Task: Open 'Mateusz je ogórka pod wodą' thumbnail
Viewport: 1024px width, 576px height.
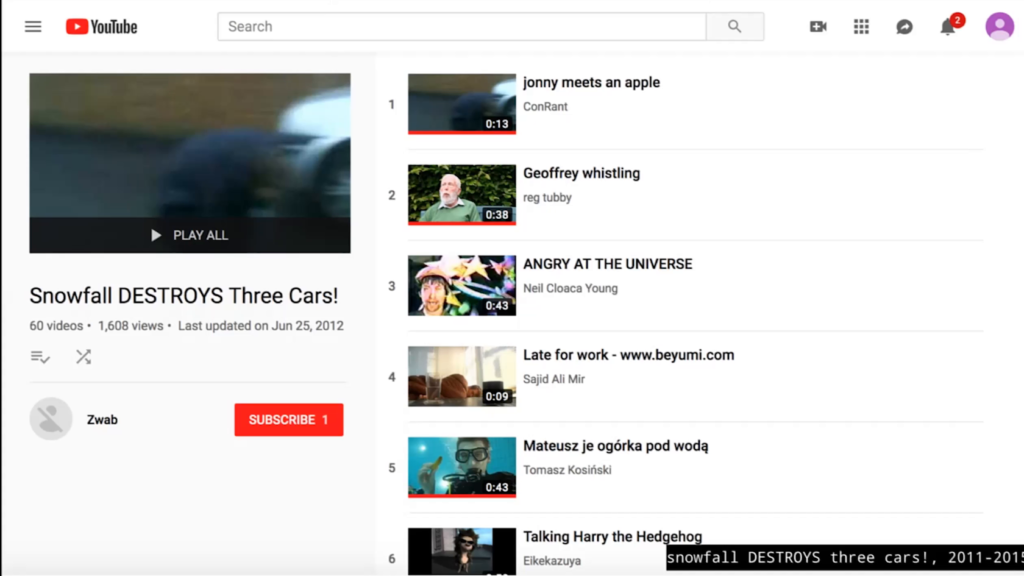Action: coord(462,467)
